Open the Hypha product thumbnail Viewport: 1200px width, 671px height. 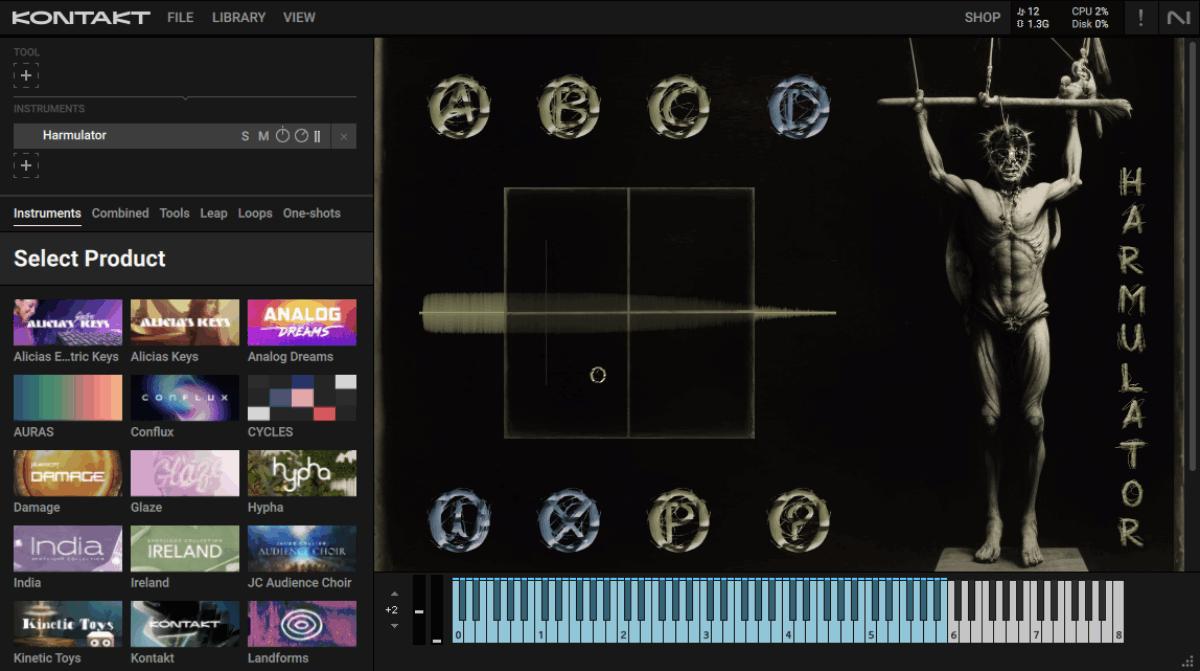[x=302, y=473]
